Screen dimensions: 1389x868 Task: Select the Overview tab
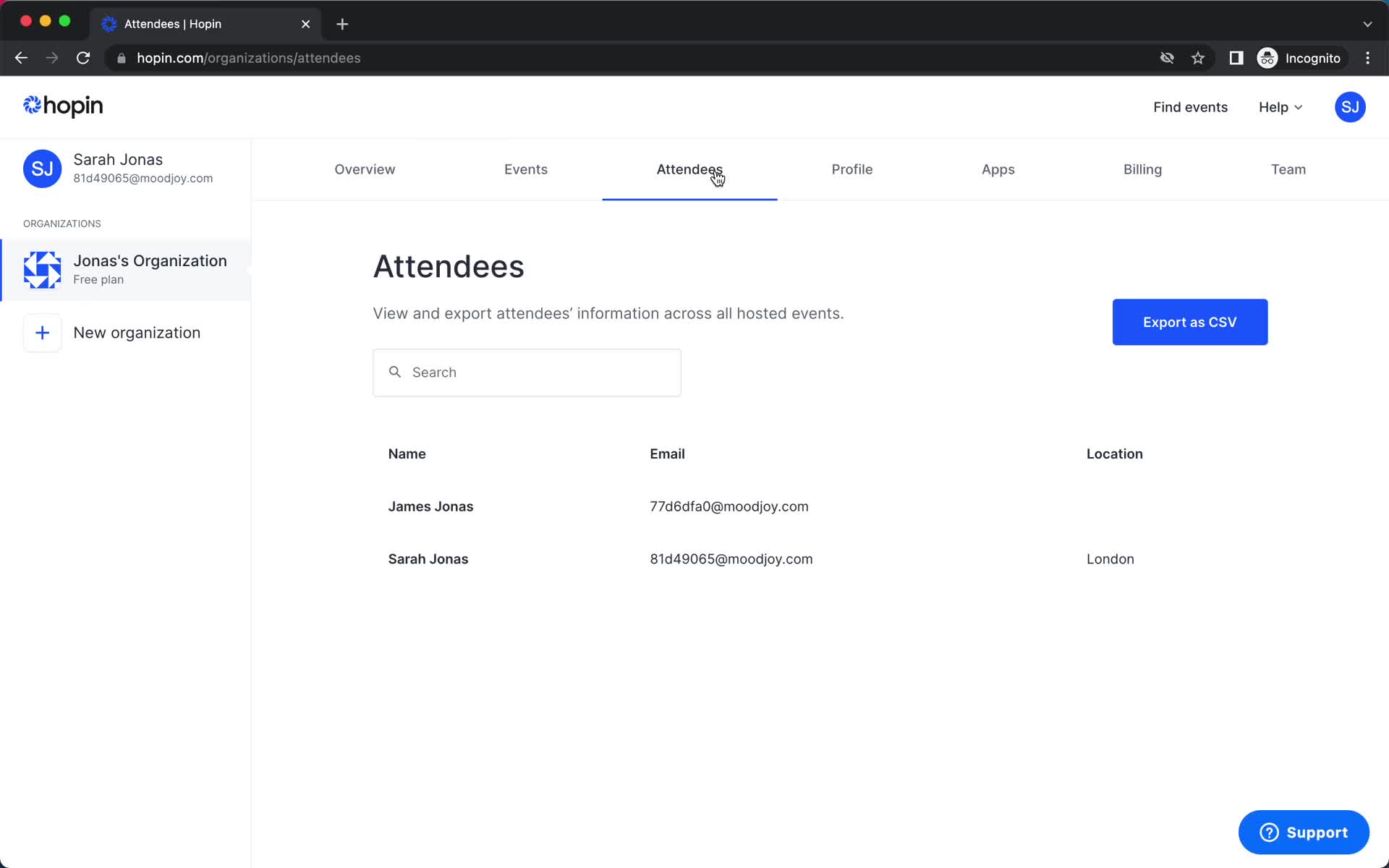pyautogui.click(x=365, y=169)
